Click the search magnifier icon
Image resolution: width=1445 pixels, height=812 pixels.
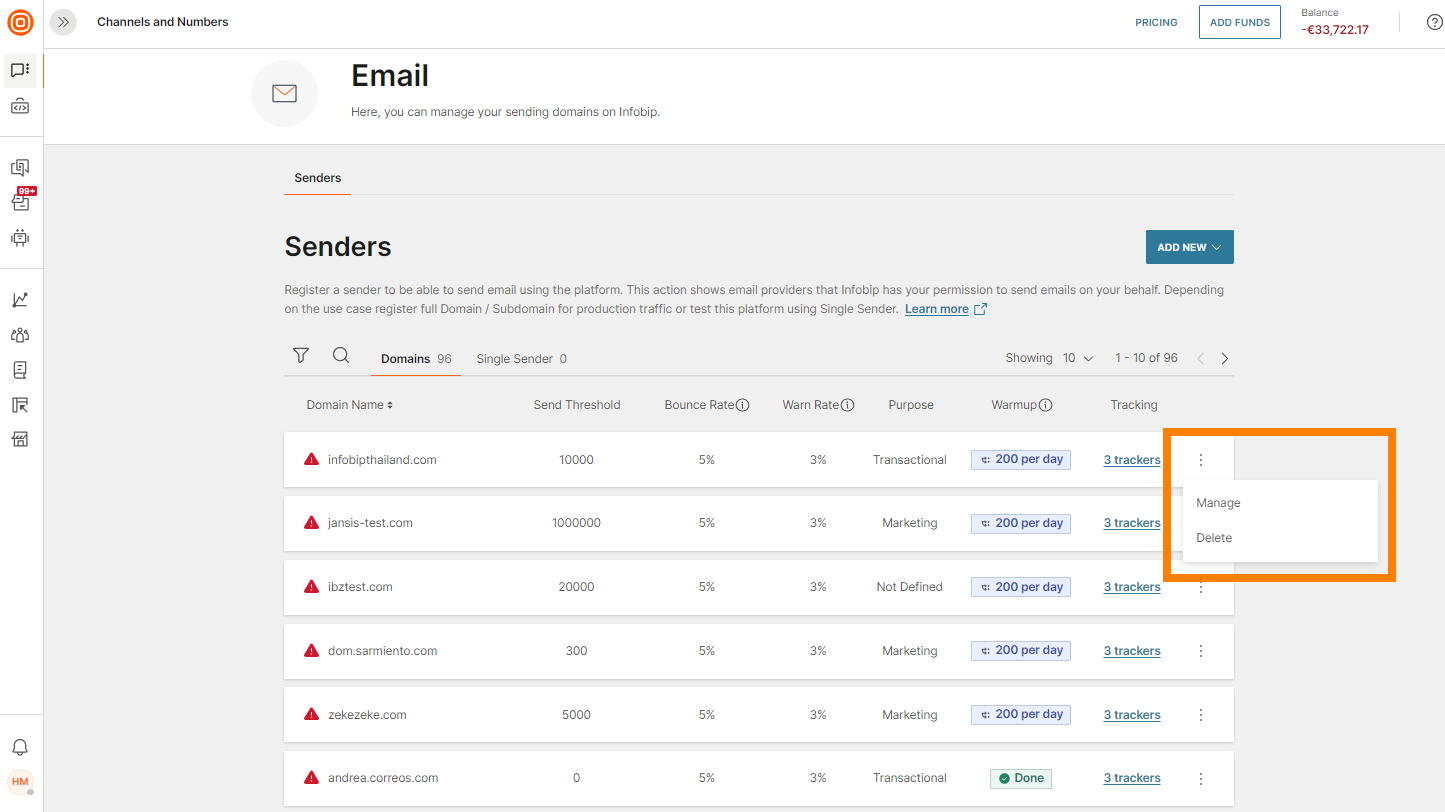coord(341,356)
